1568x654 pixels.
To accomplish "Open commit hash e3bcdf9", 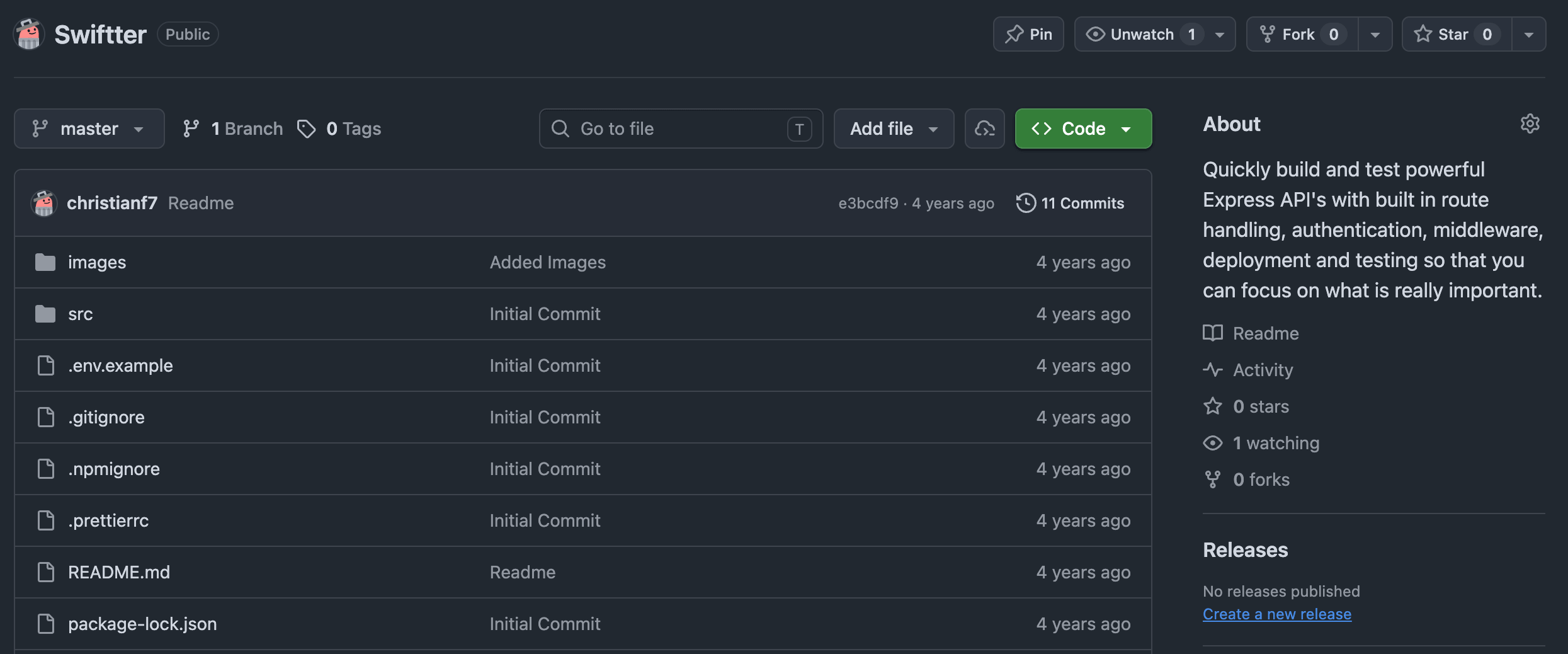I will [868, 203].
